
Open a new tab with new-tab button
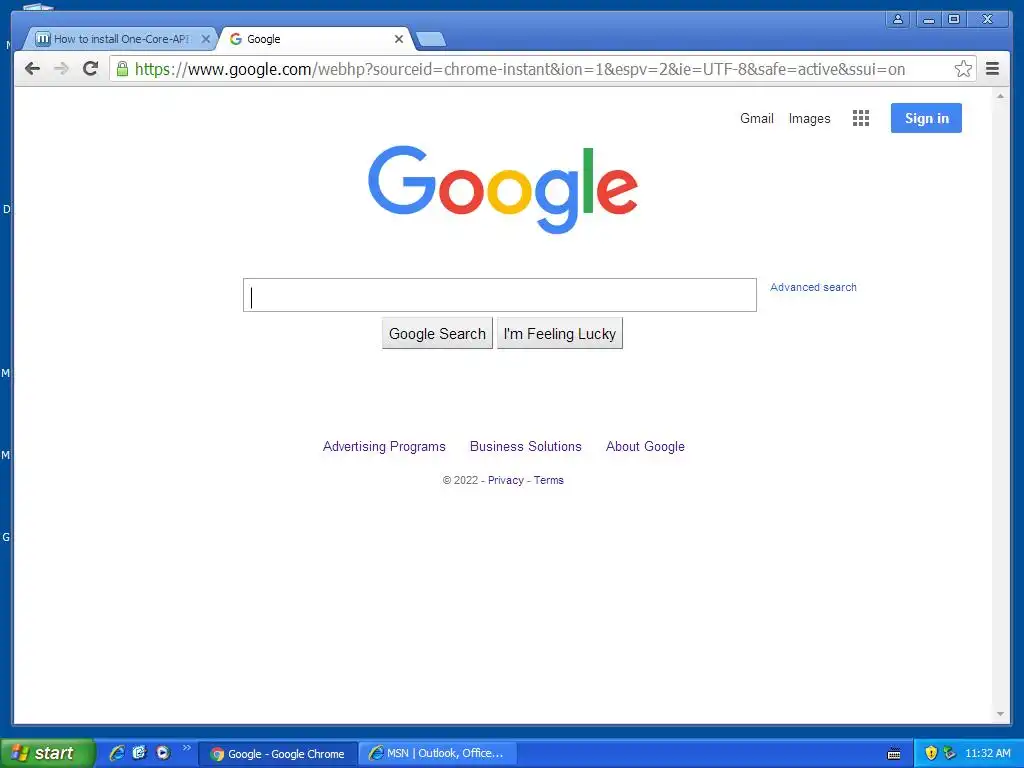click(x=431, y=39)
